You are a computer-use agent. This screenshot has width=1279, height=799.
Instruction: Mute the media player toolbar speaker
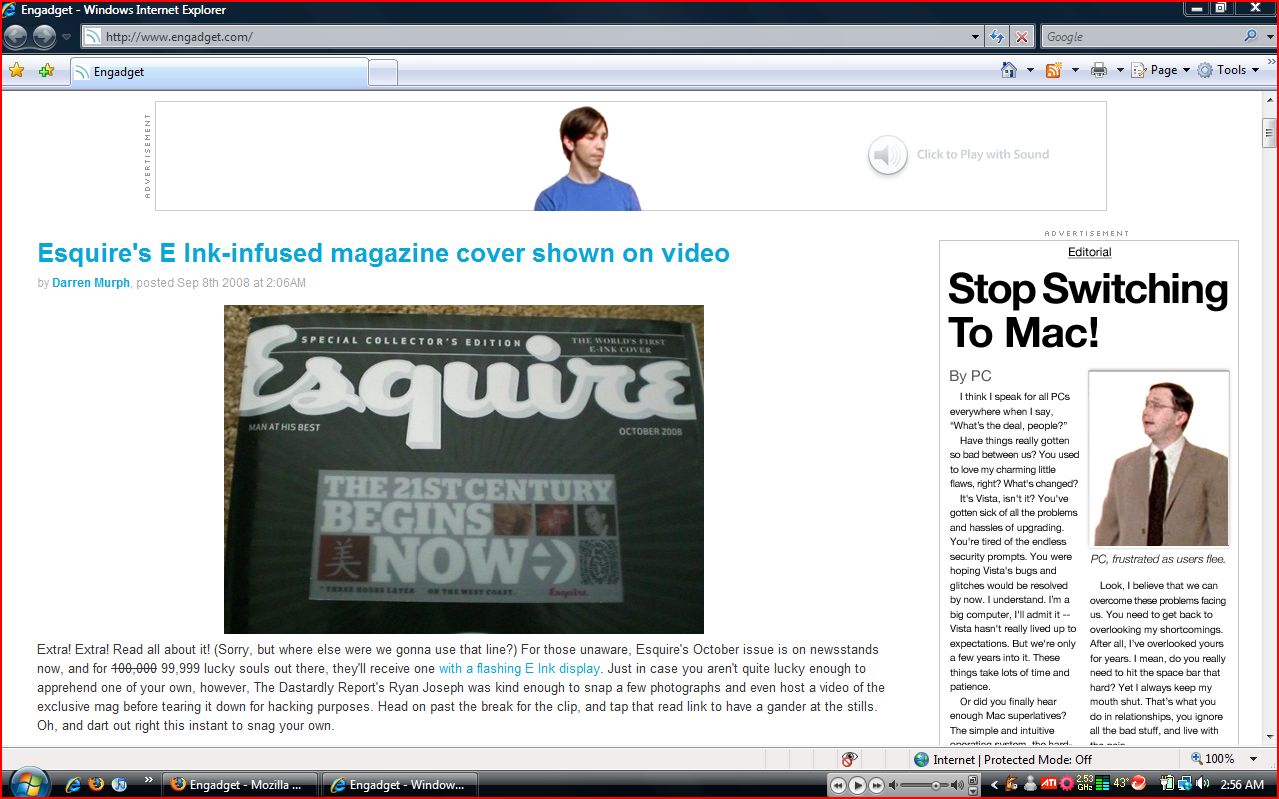(x=893, y=785)
